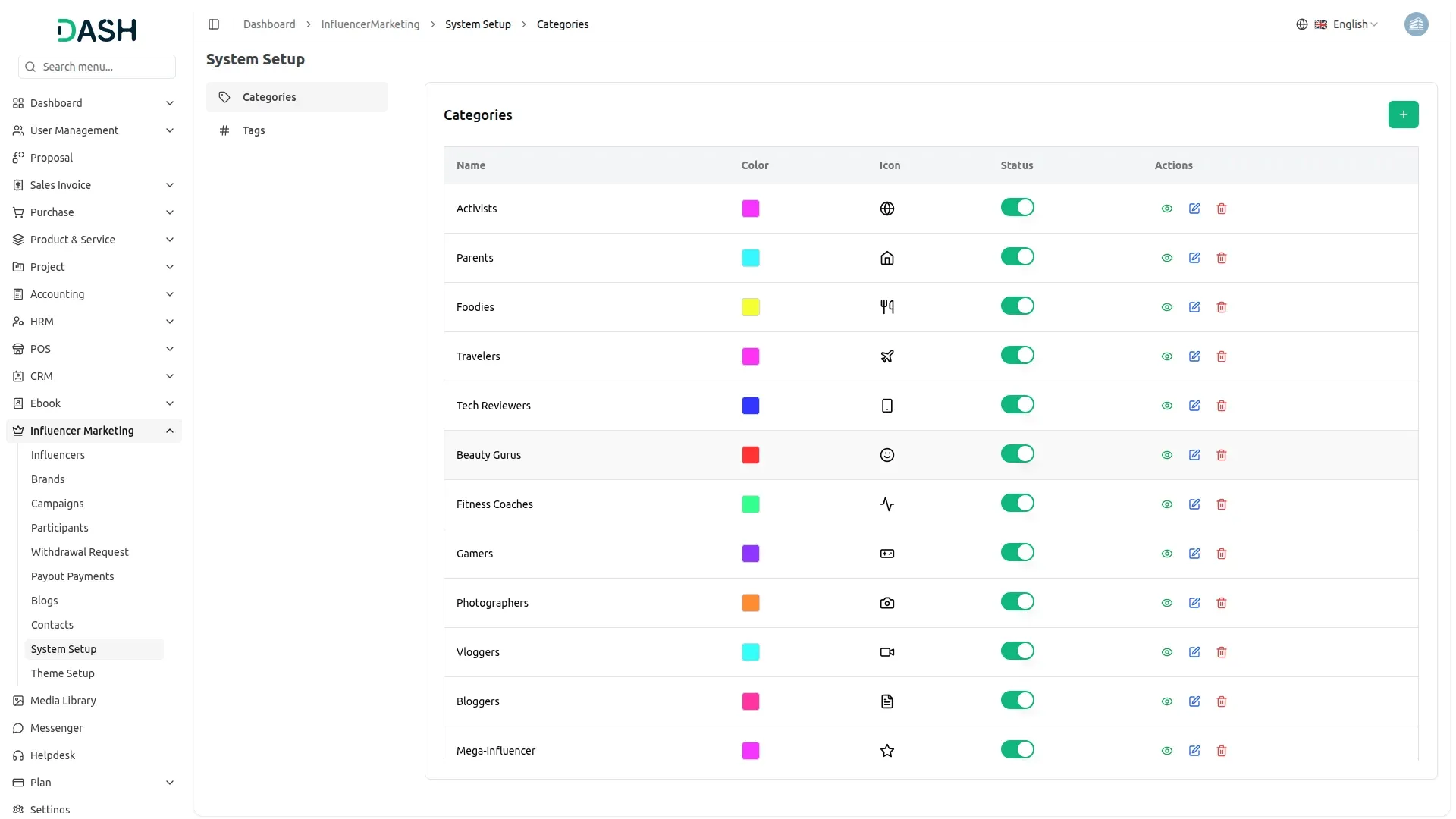Toggle the Vloggers status switch
The image size is (1456, 819).
pyautogui.click(x=1017, y=651)
